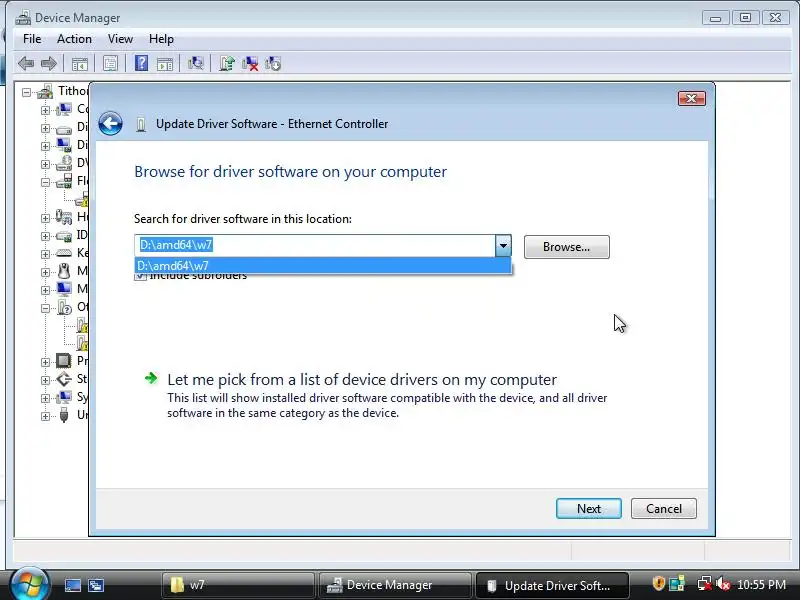Viewport: 800px width, 600px height.
Task: Switch to Device Manager taskbar button
Action: tap(395, 585)
